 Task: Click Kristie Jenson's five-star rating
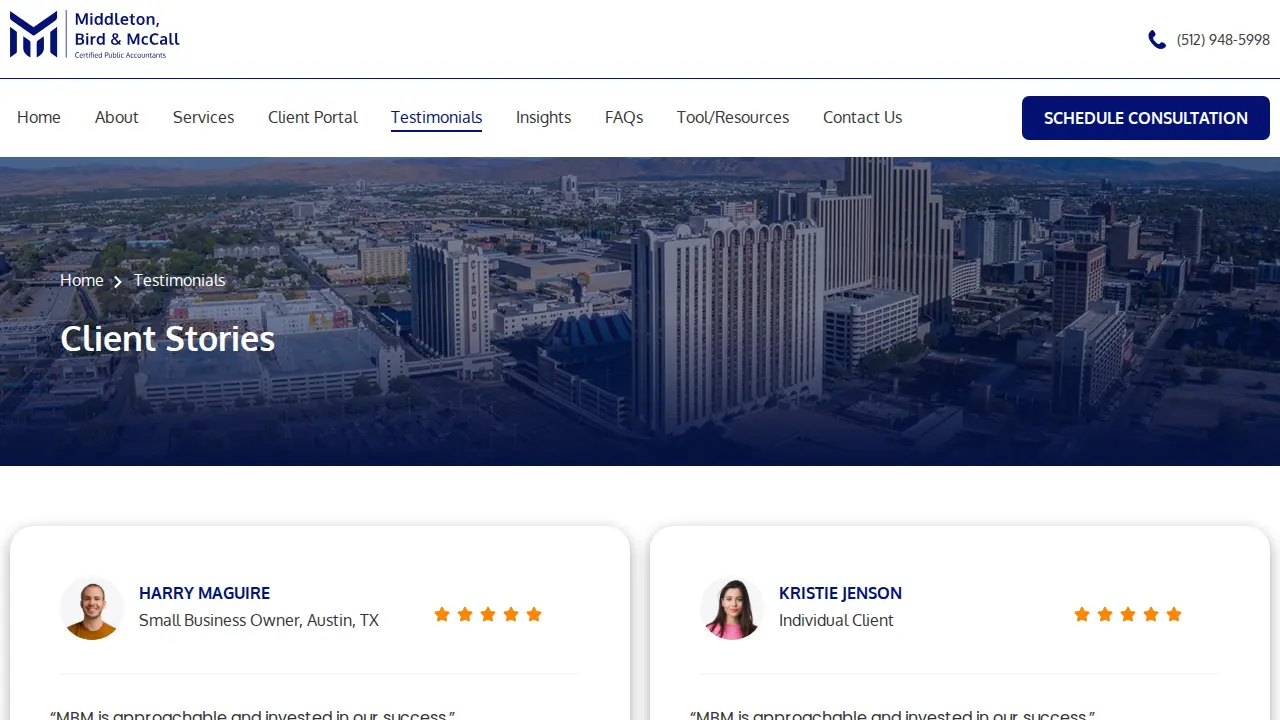click(x=1128, y=614)
